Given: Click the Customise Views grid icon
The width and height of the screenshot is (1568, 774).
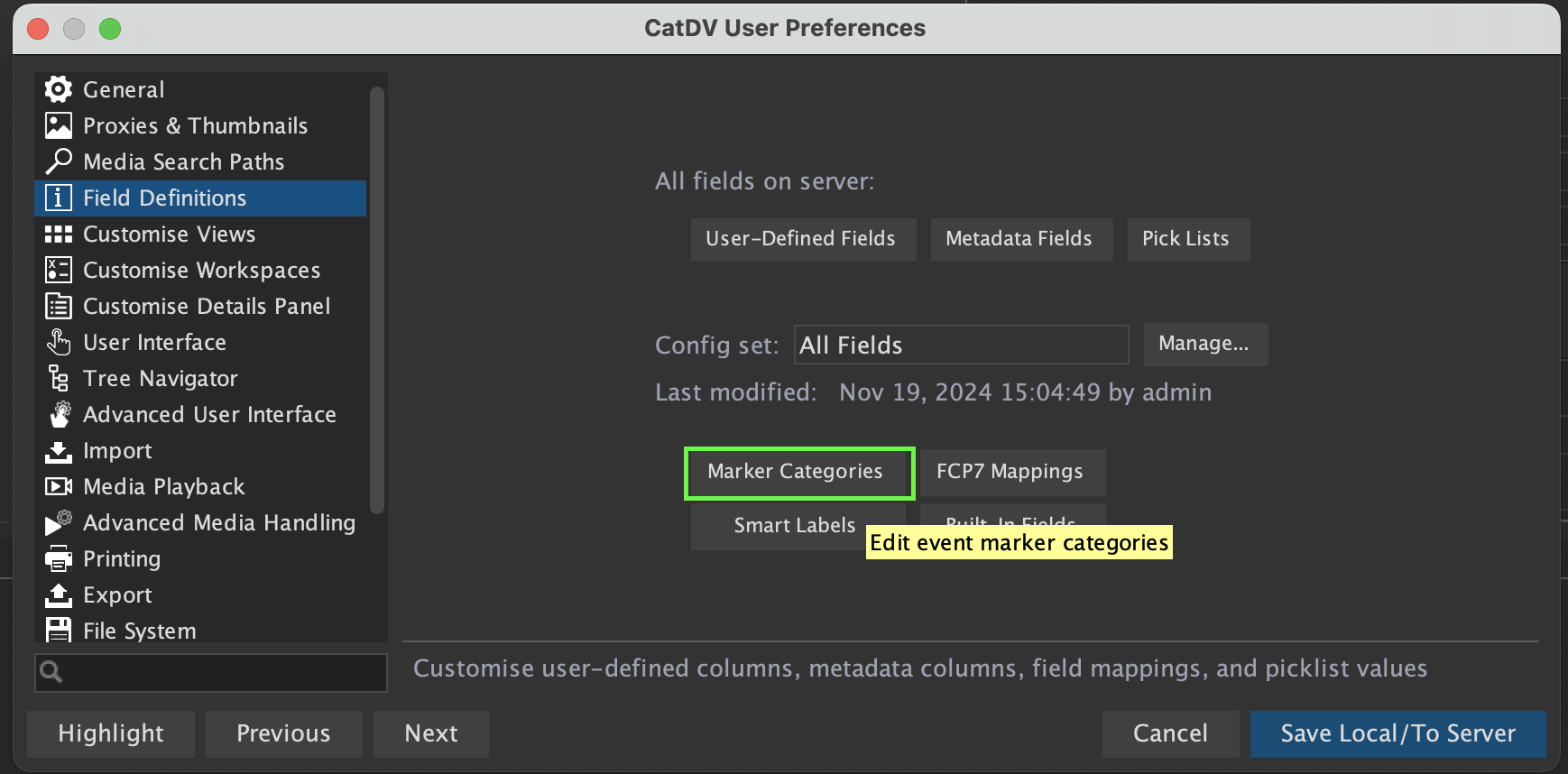Looking at the screenshot, I should [x=59, y=234].
